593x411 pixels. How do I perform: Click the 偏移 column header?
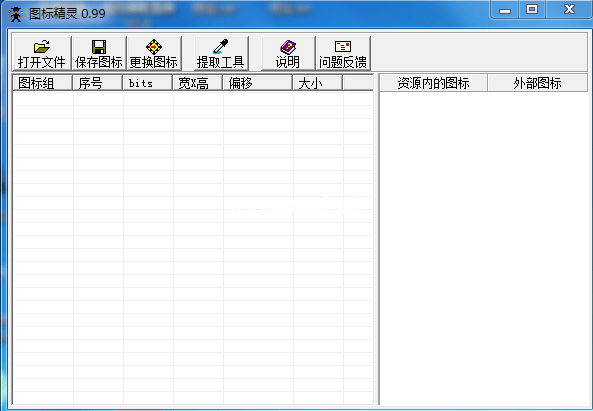(x=258, y=83)
